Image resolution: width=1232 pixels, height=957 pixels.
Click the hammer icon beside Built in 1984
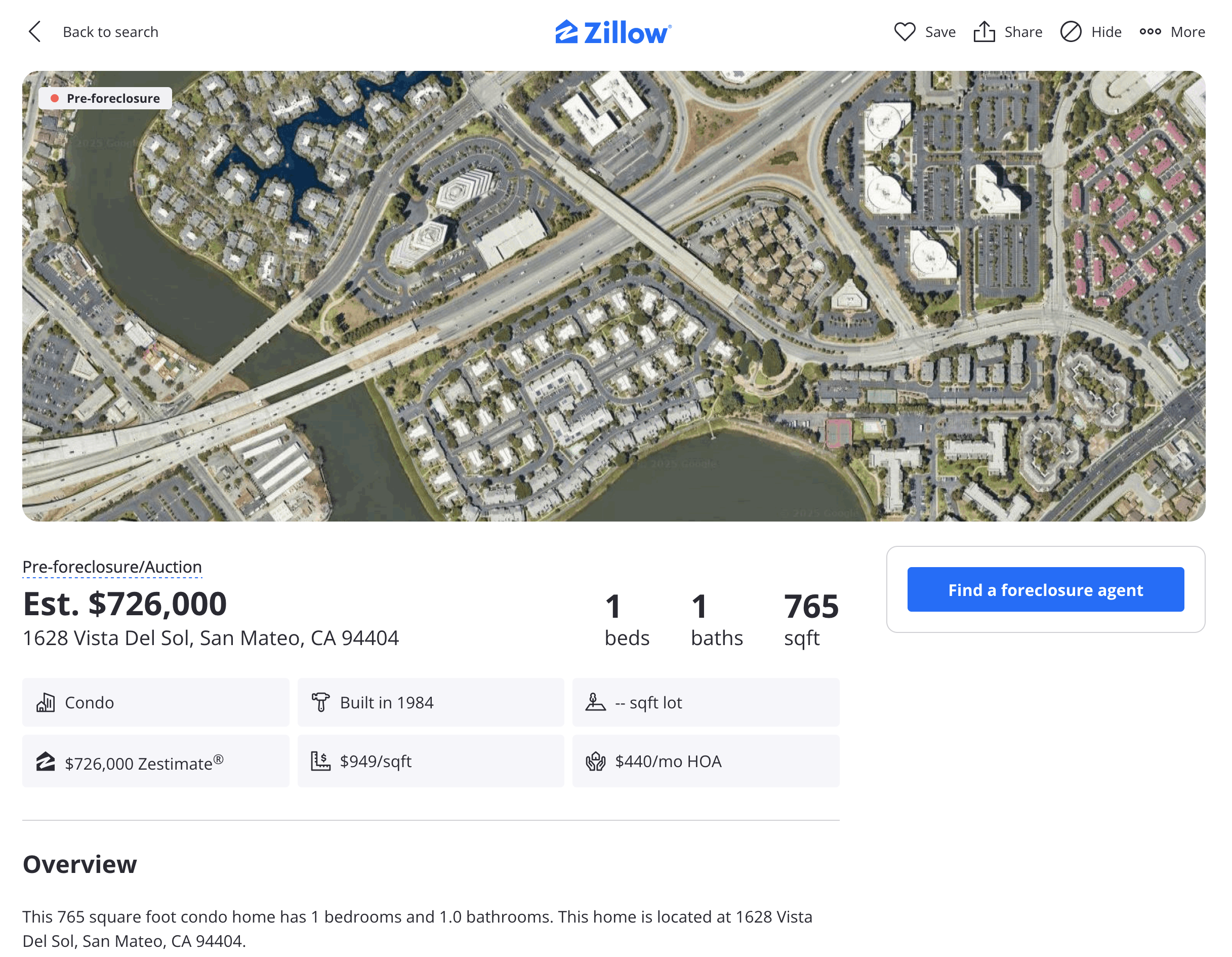(x=320, y=702)
